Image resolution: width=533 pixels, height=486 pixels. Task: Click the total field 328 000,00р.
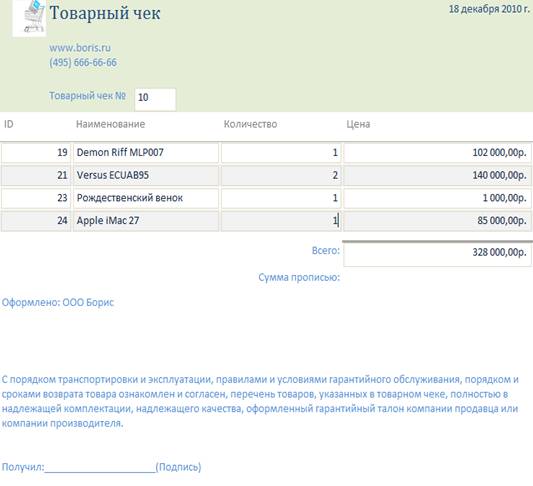click(437, 254)
